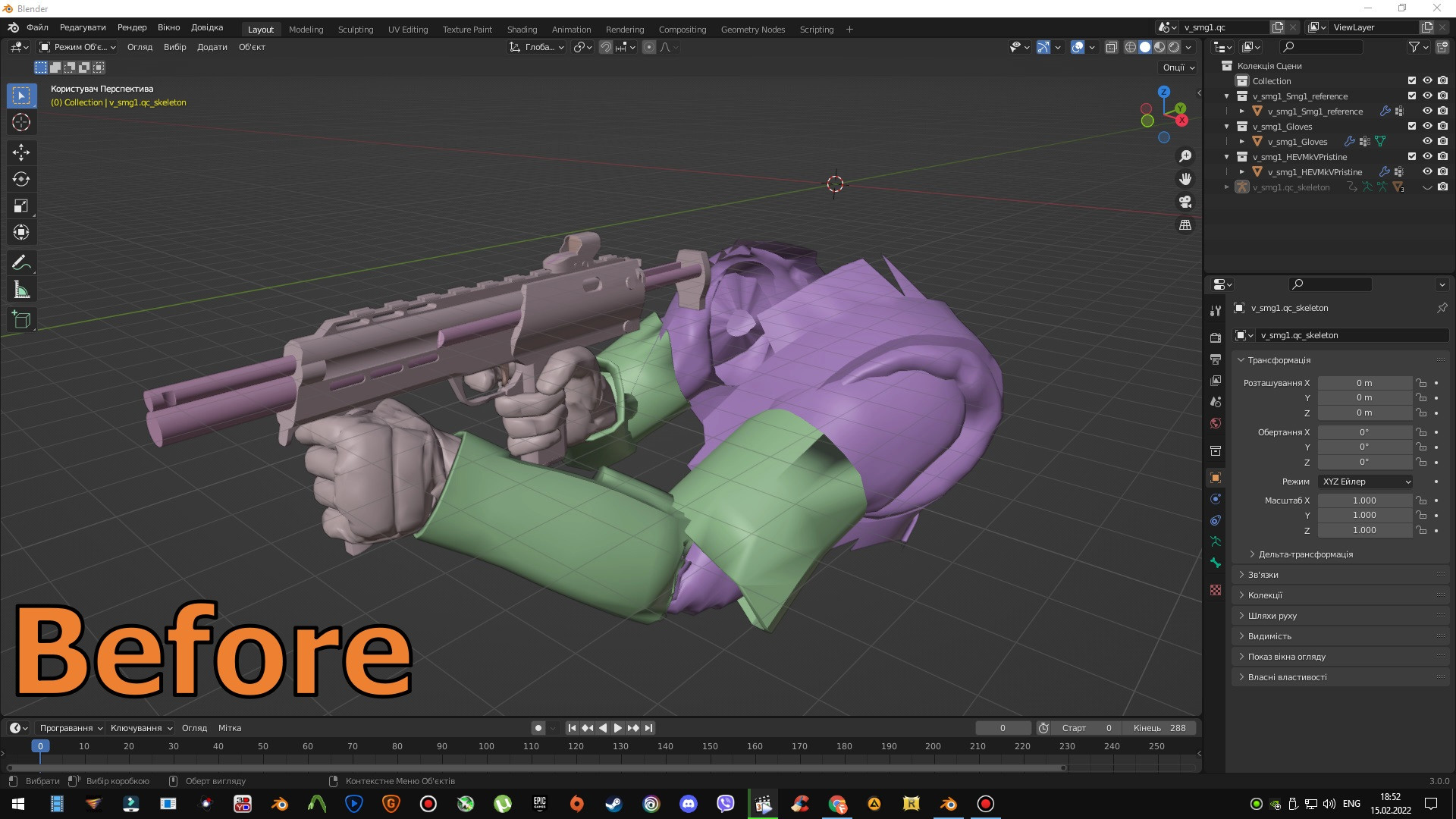Collapse the v_smg1_Gloves collection triangle
The width and height of the screenshot is (1456, 819).
[x=1226, y=127]
